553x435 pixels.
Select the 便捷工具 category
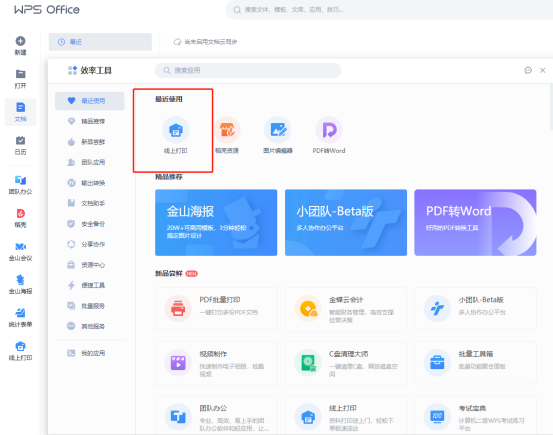90,285
